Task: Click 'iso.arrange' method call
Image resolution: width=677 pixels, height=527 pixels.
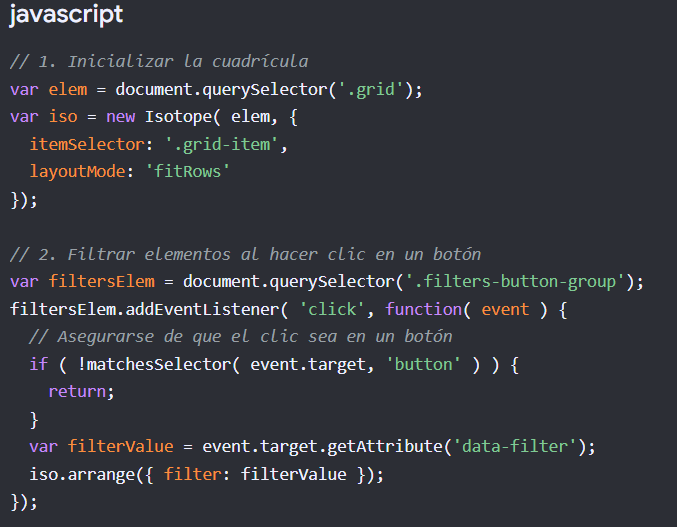Action: [82, 474]
